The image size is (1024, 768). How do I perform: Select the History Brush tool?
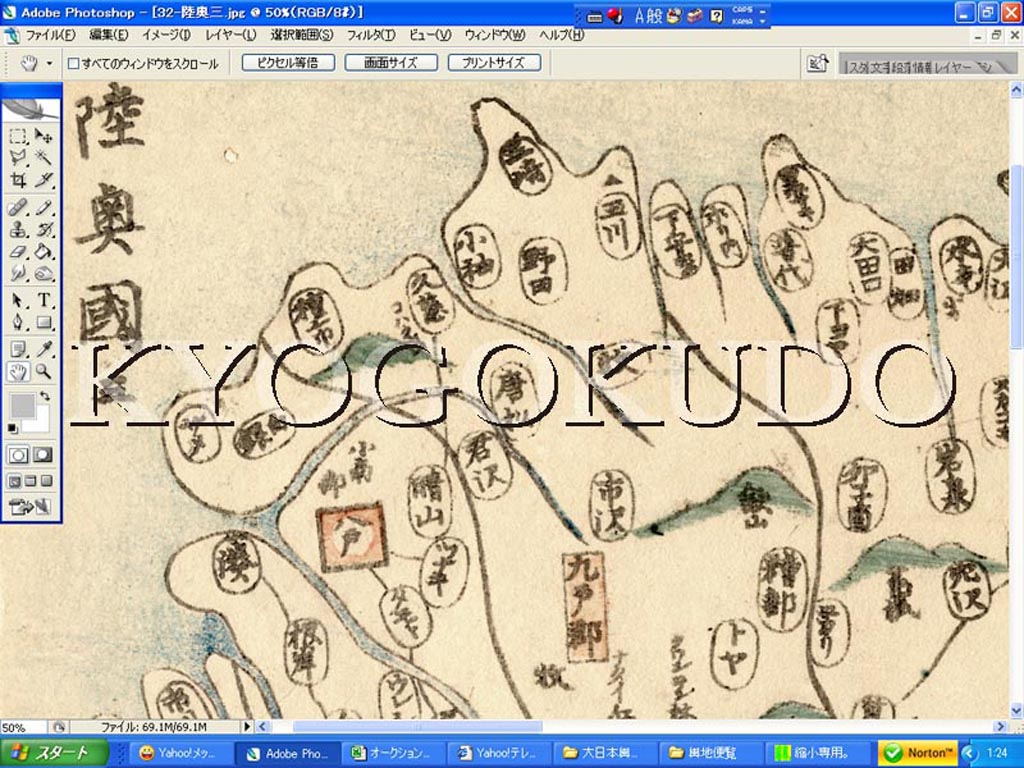[43, 230]
